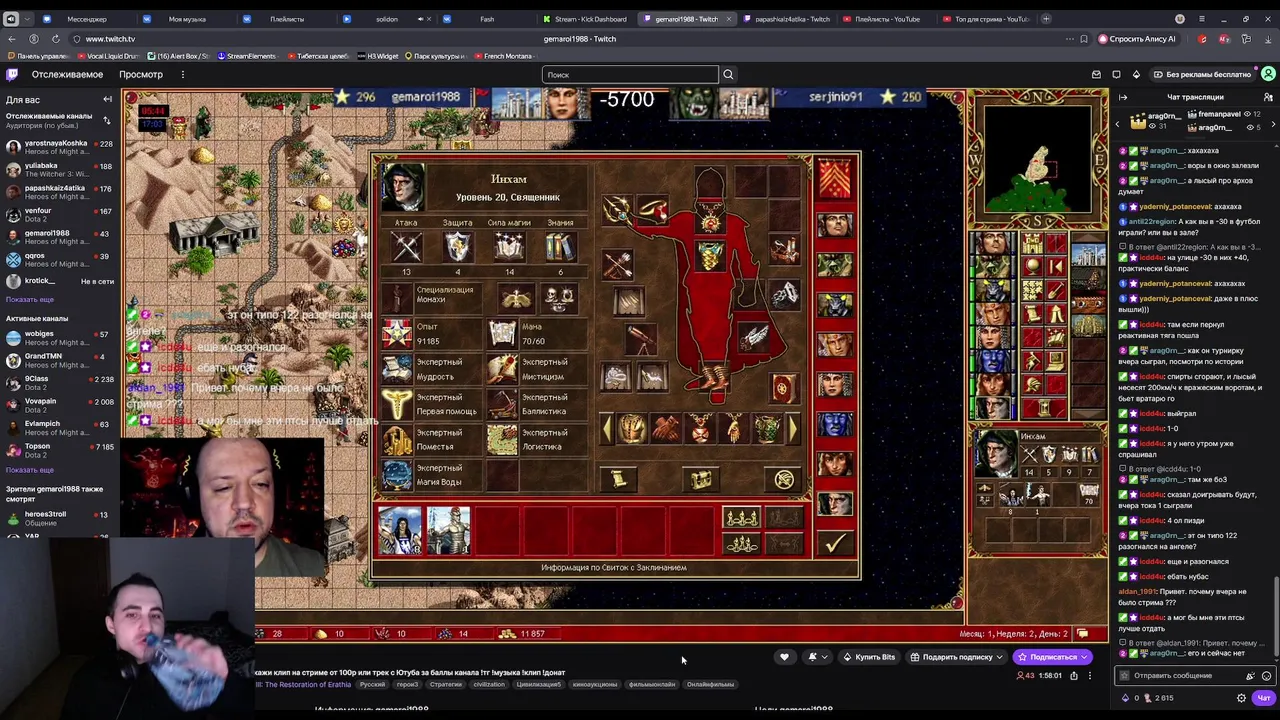Click the www.twitch.tv address bar
This screenshot has height=720, width=1280.
tap(110, 39)
